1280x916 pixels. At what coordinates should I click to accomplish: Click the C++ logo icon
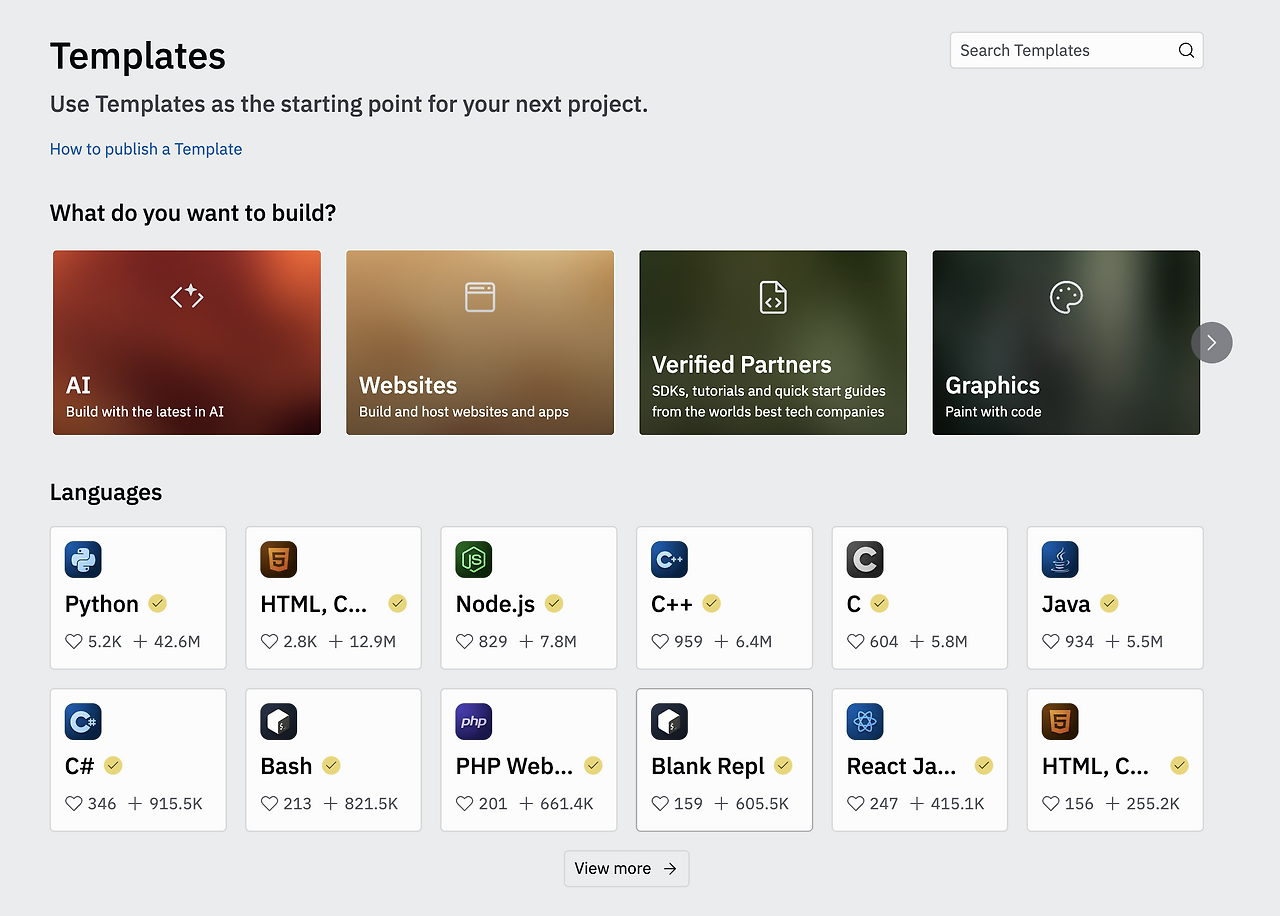[x=669, y=560]
